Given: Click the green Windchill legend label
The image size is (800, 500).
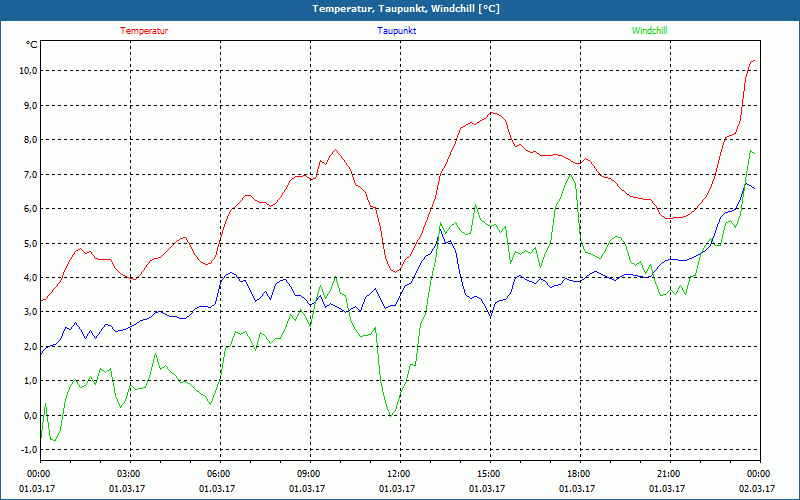Looking at the screenshot, I should point(649,31).
